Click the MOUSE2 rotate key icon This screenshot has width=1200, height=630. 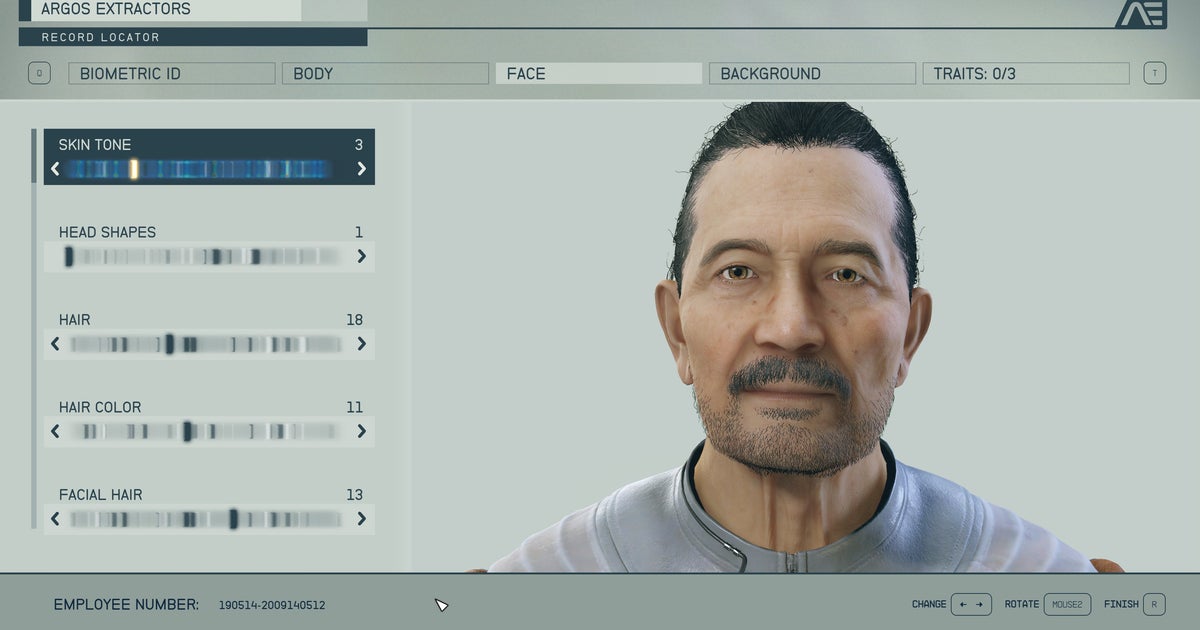pos(1067,604)
